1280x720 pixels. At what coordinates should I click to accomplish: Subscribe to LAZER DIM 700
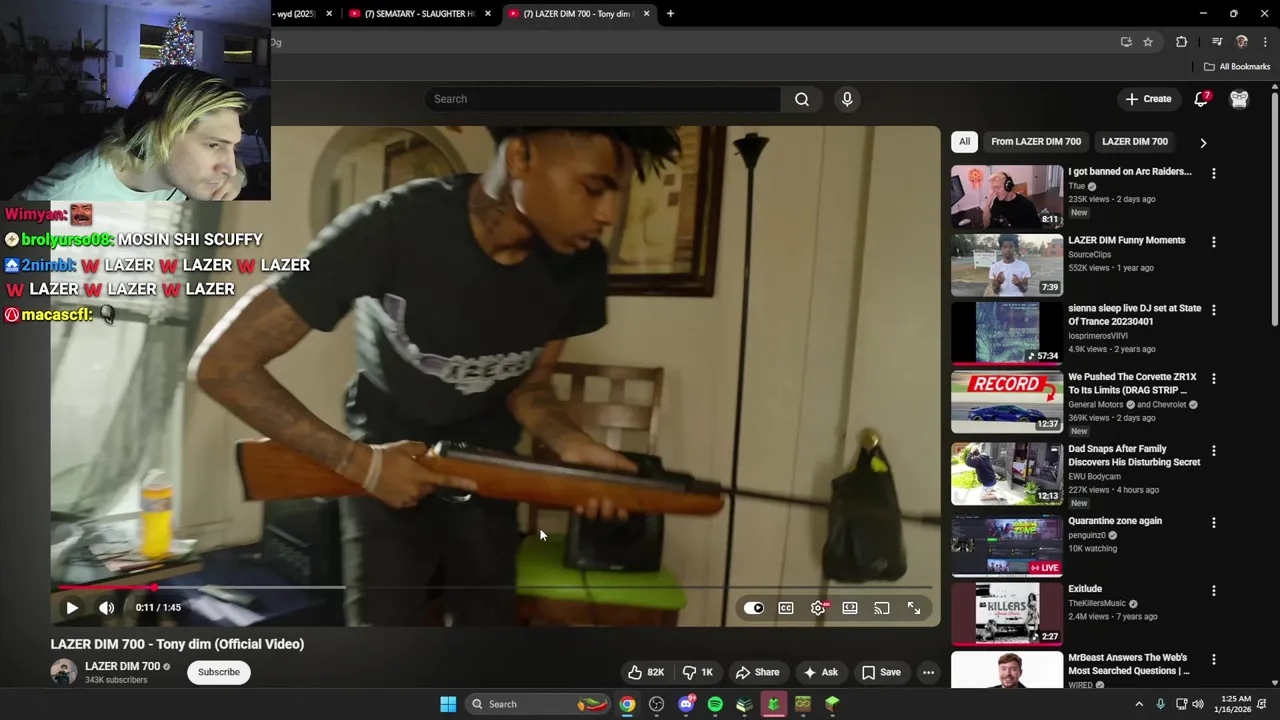(x=218, y=672)
